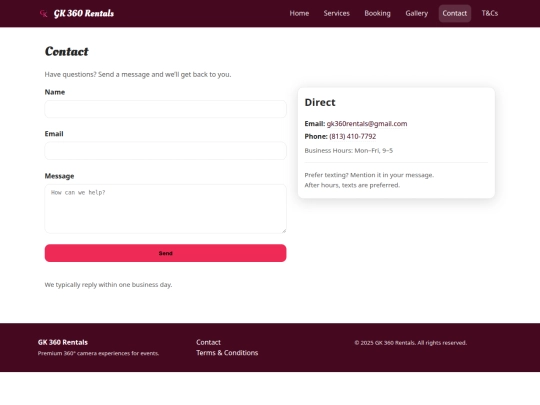The width and height of the screenshot is (540, 405).
Task: Open T&Cs from the top navigation
Action: point(490,13)
